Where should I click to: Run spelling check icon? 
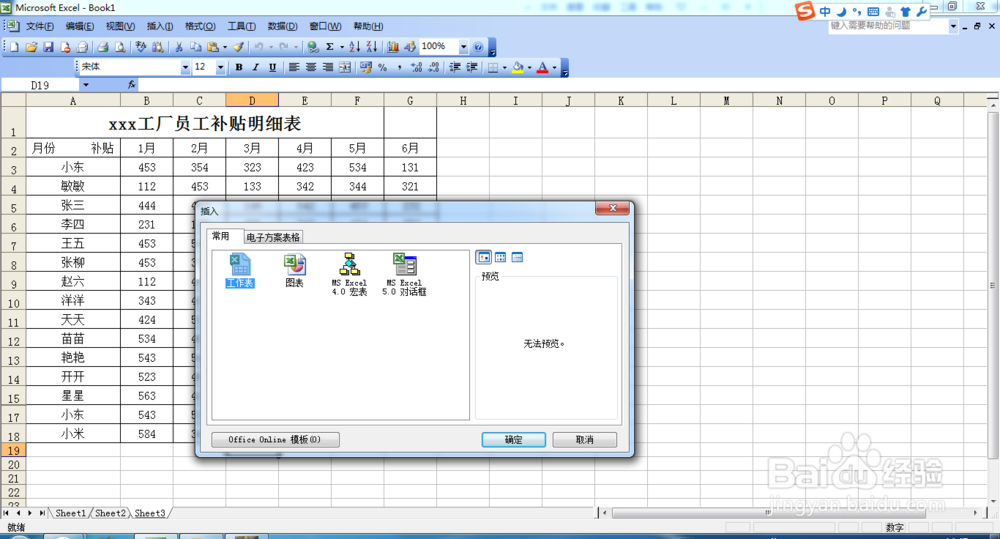tap(140, 47)
